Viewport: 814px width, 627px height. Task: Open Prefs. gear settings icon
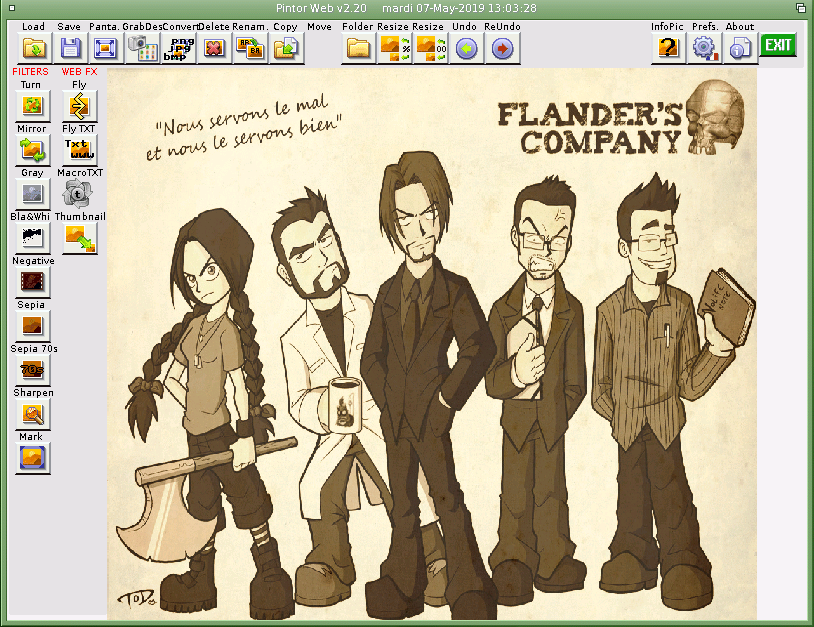point(704,49)
